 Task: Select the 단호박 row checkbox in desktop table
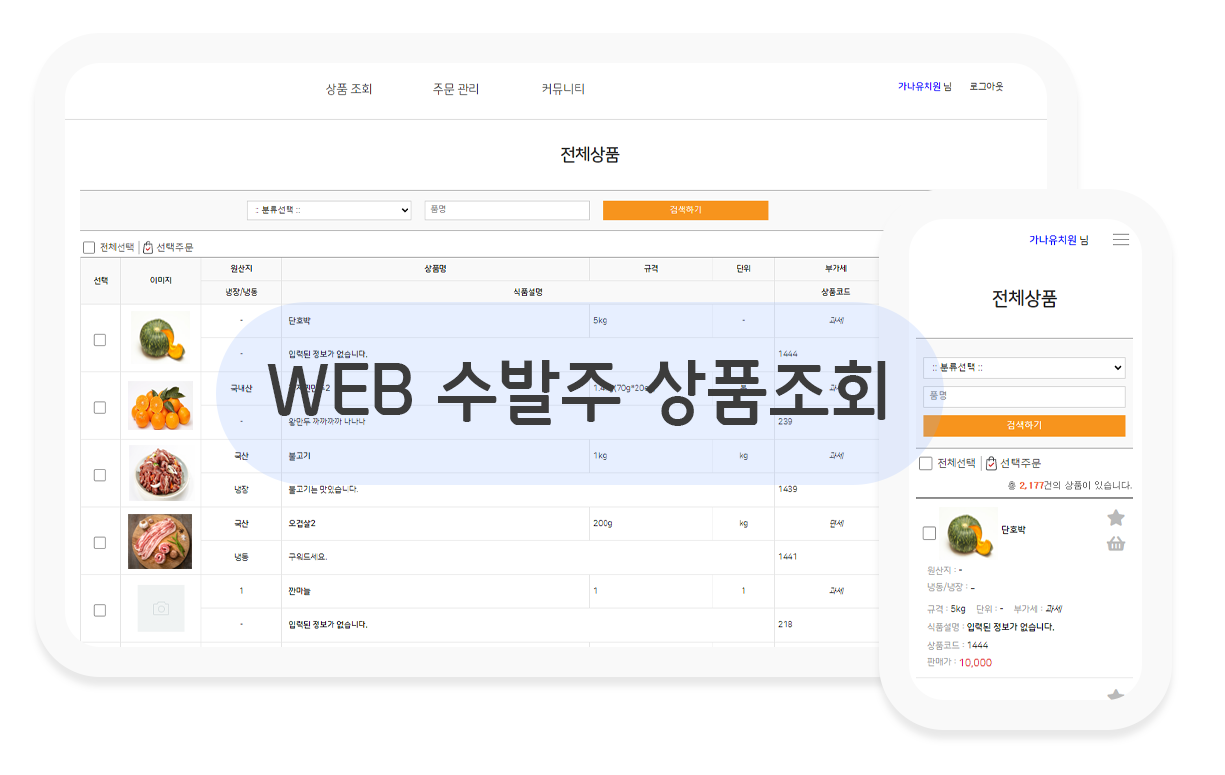[x=100, y=340]
